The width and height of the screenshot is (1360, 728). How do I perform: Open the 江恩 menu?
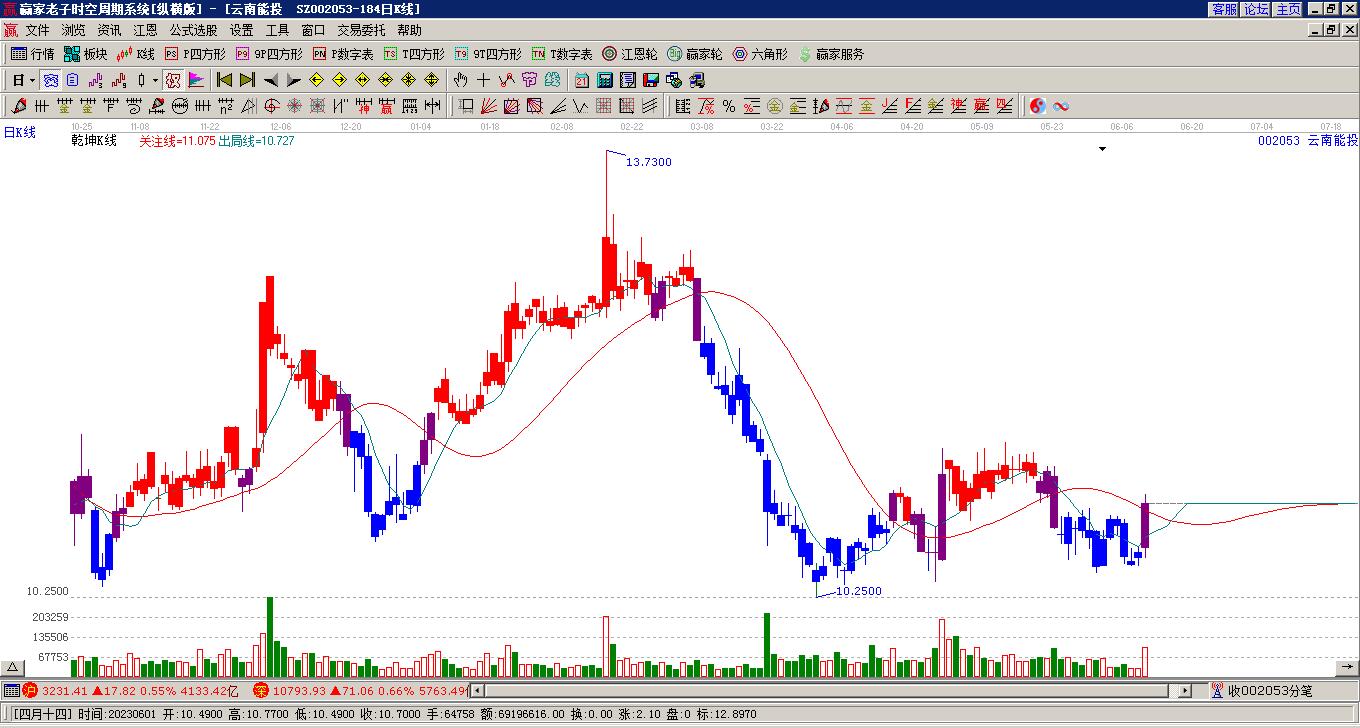(x=145, y=31)
